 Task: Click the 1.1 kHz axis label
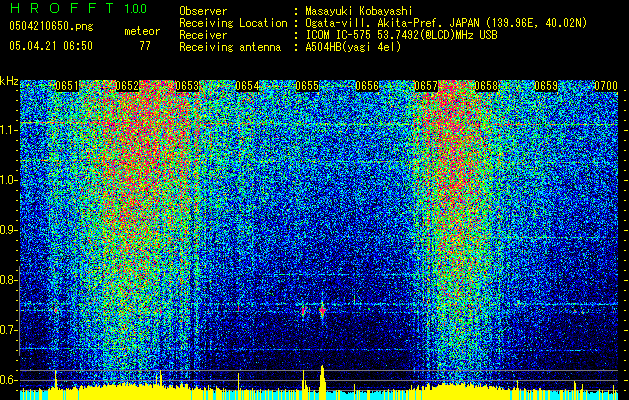9,130
